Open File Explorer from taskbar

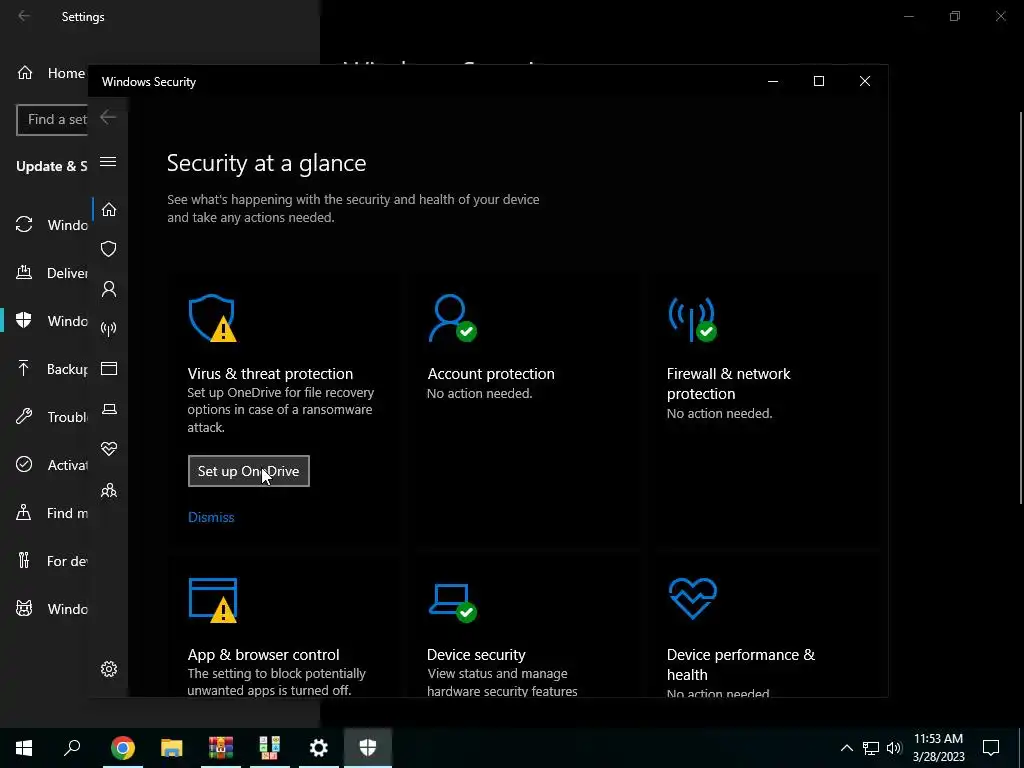coord(172,747)
